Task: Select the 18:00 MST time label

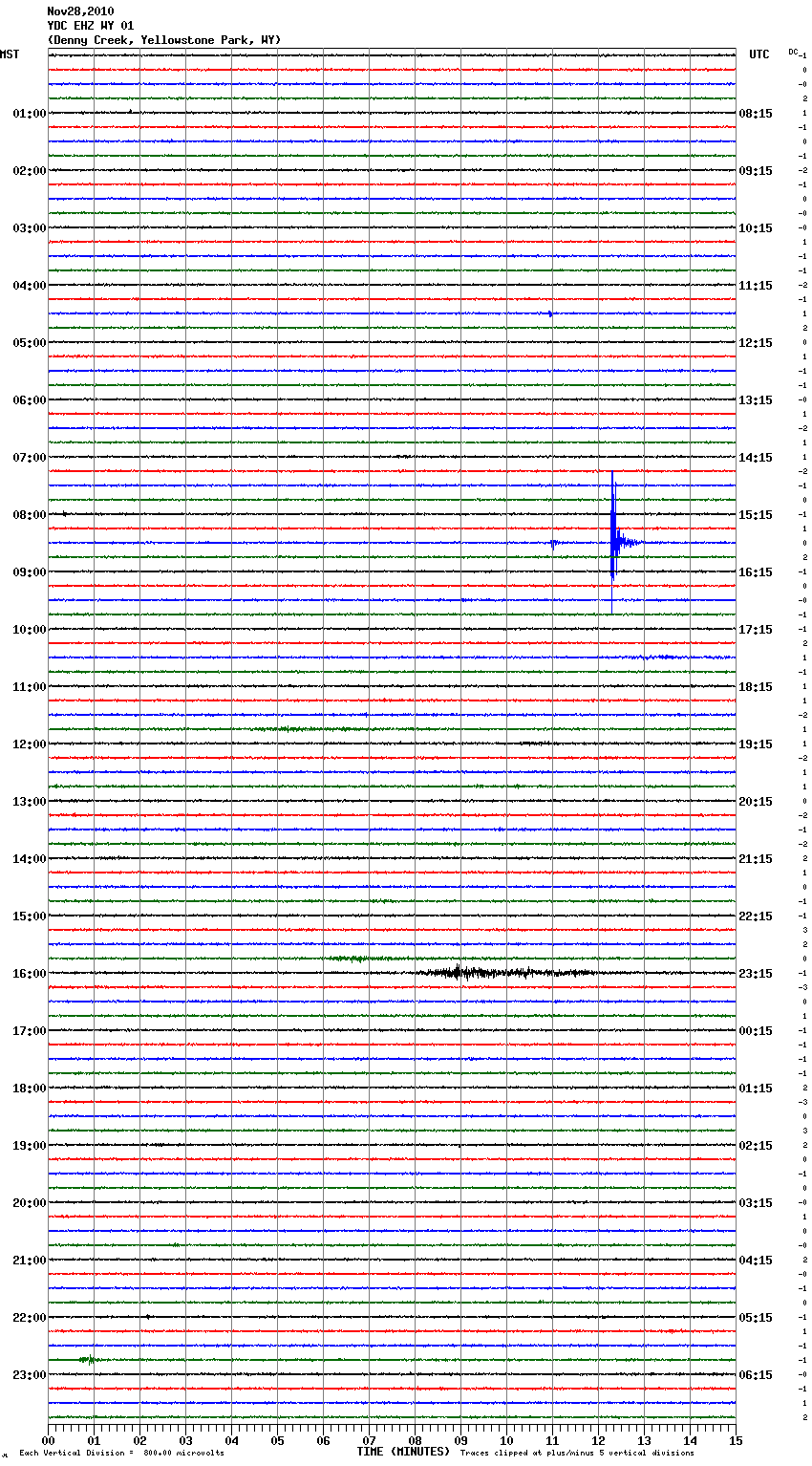Action: point(30,1089)
